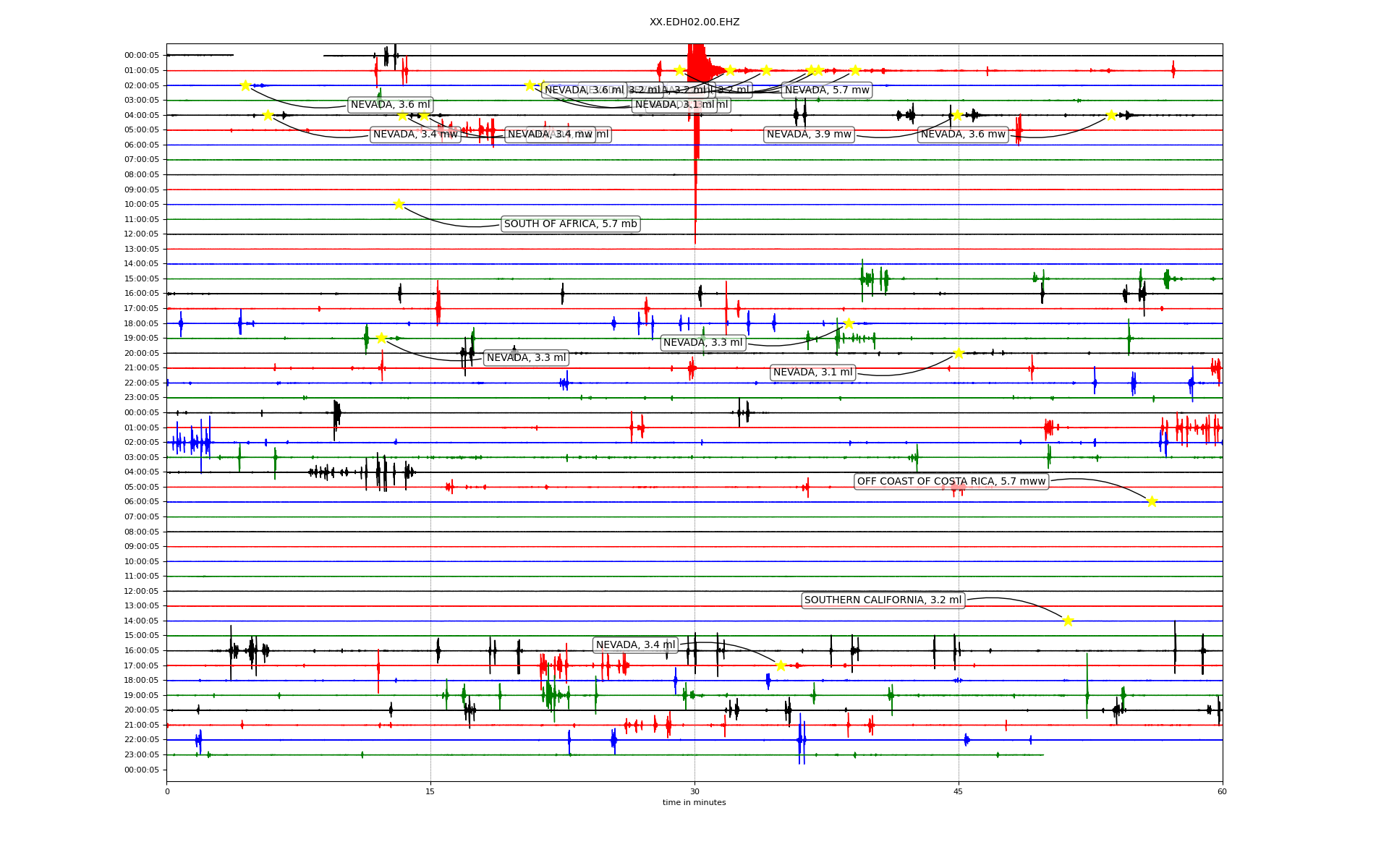Click the 30 minute x-axis tick label
The height and width of the screenshot is (868, 1389).
click(x=694, y=791)
